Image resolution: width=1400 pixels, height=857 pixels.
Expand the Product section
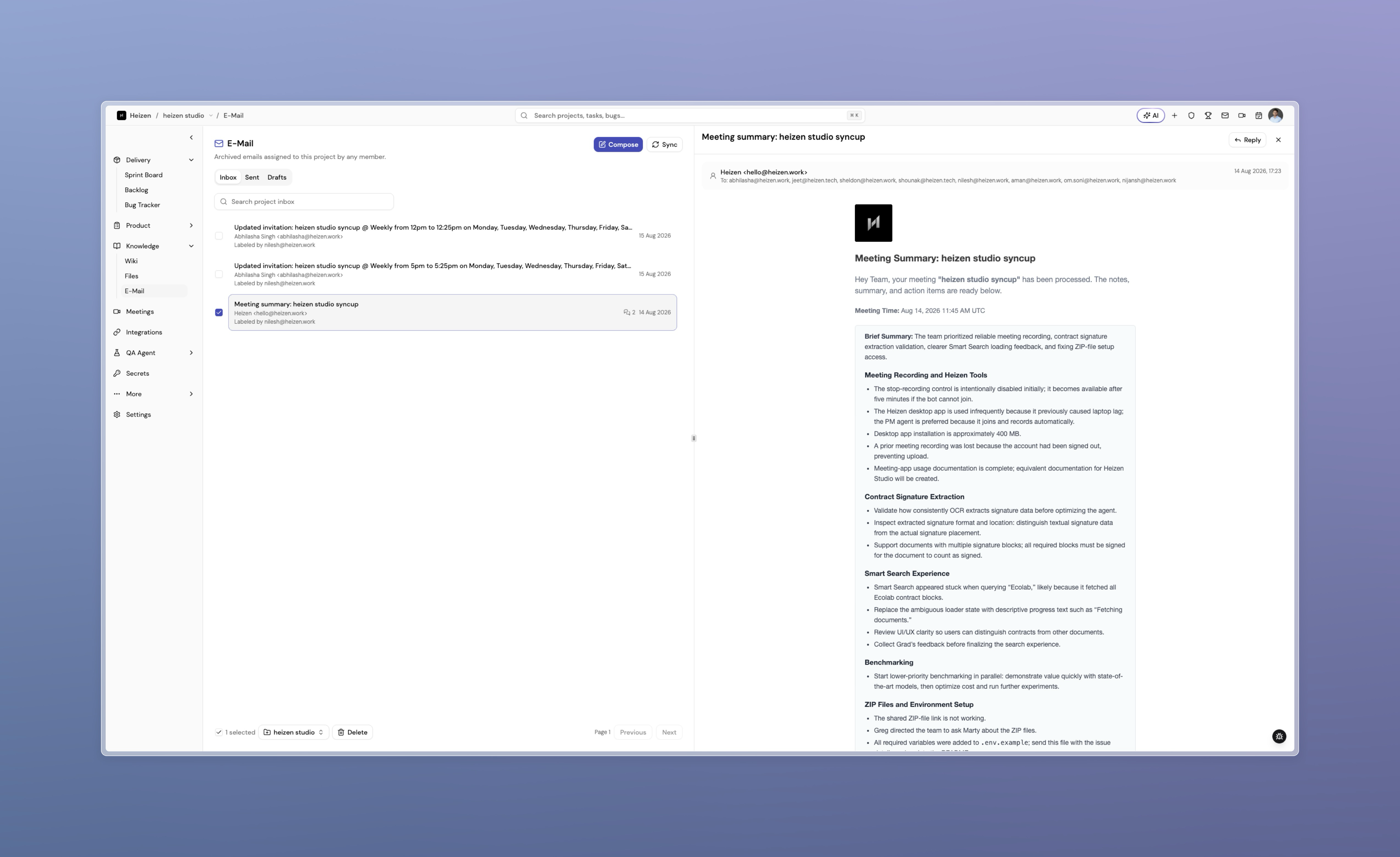(191, 226)
